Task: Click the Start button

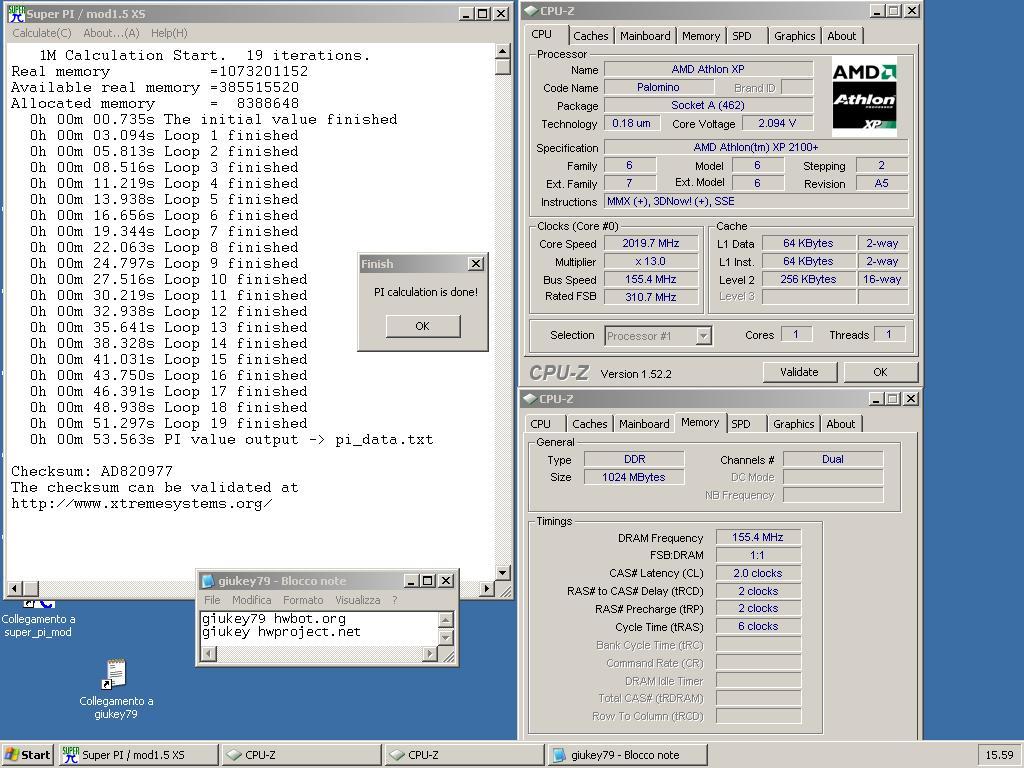Action: coord(27,755)
